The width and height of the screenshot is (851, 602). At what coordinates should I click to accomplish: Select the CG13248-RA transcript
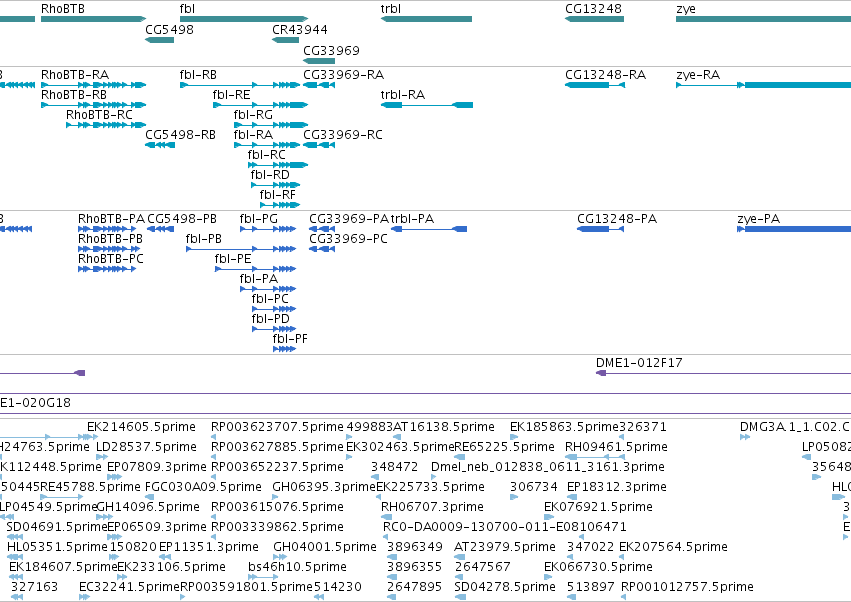pos(595,85)
